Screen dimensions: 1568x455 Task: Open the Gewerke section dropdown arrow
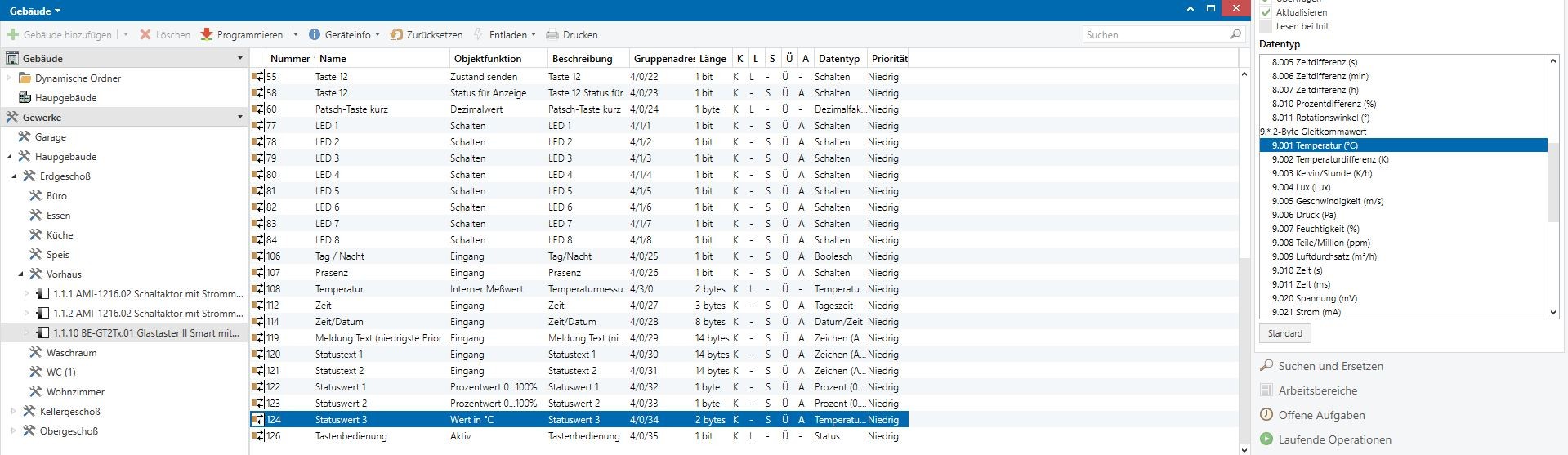tap(239, 118)
